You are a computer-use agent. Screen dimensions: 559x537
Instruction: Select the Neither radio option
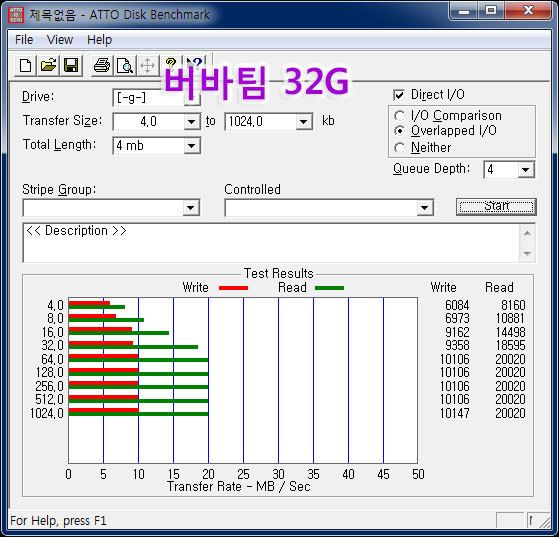[399, 148]
